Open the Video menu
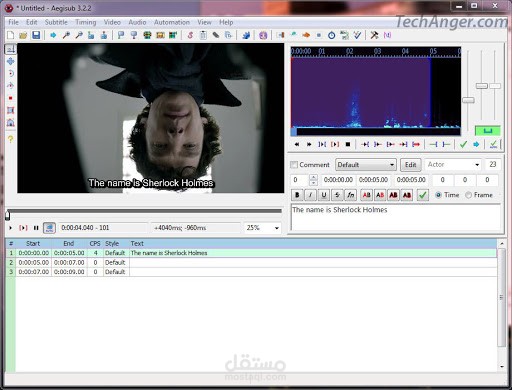 click(x=112, y=22)
